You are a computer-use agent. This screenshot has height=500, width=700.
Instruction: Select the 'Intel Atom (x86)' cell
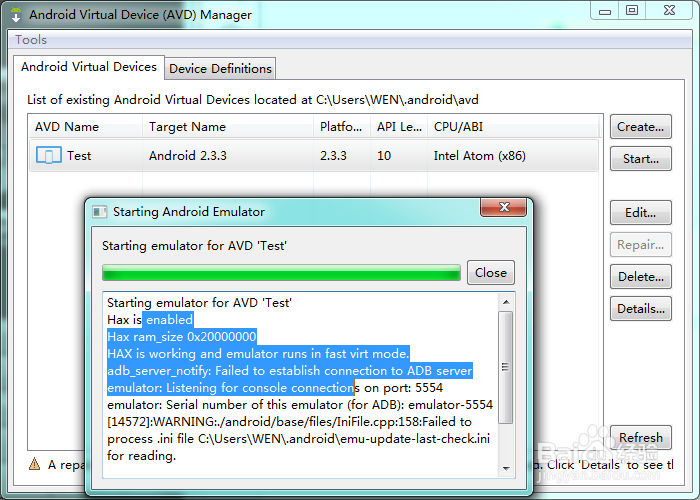point(479,156)
